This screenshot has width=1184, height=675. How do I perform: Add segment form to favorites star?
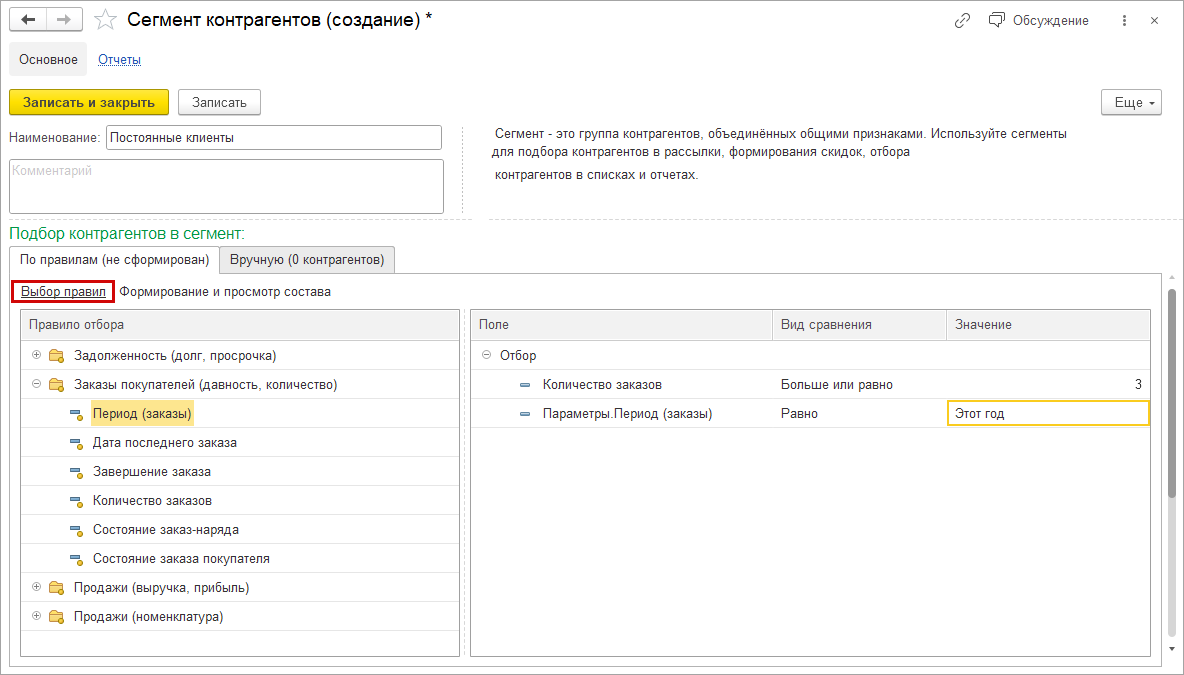coord(105,20)
